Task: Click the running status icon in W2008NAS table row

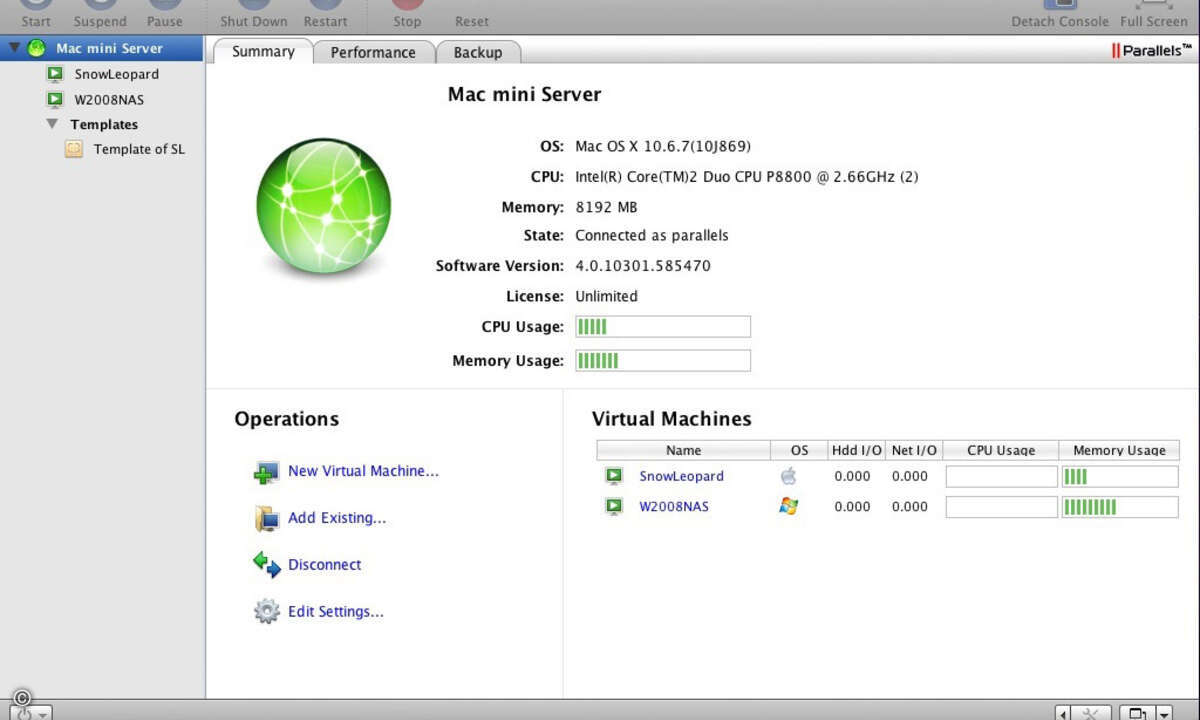Action: [613, 507]
